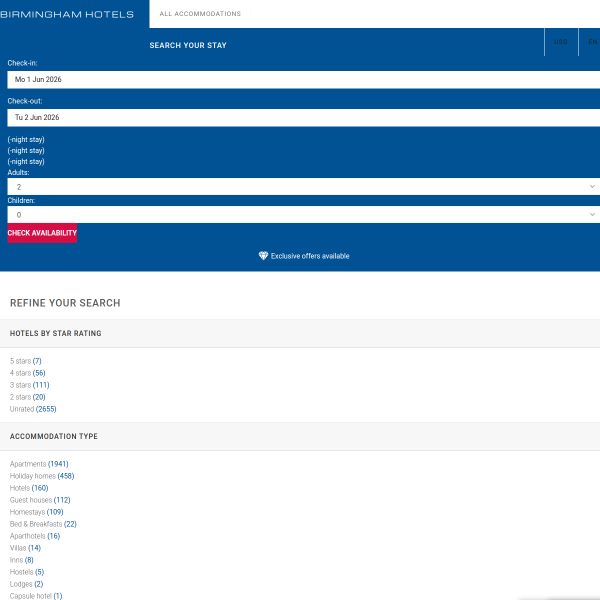Filter by 3 stars hotels

[x=29, y=385]
